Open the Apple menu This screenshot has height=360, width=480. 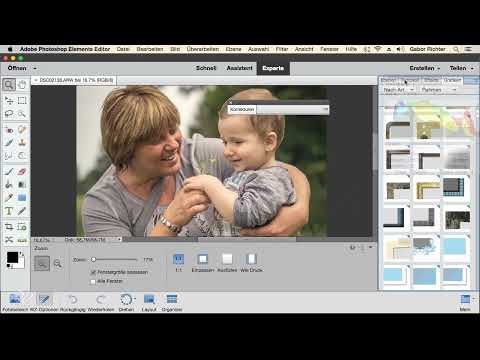coord(10,49)
